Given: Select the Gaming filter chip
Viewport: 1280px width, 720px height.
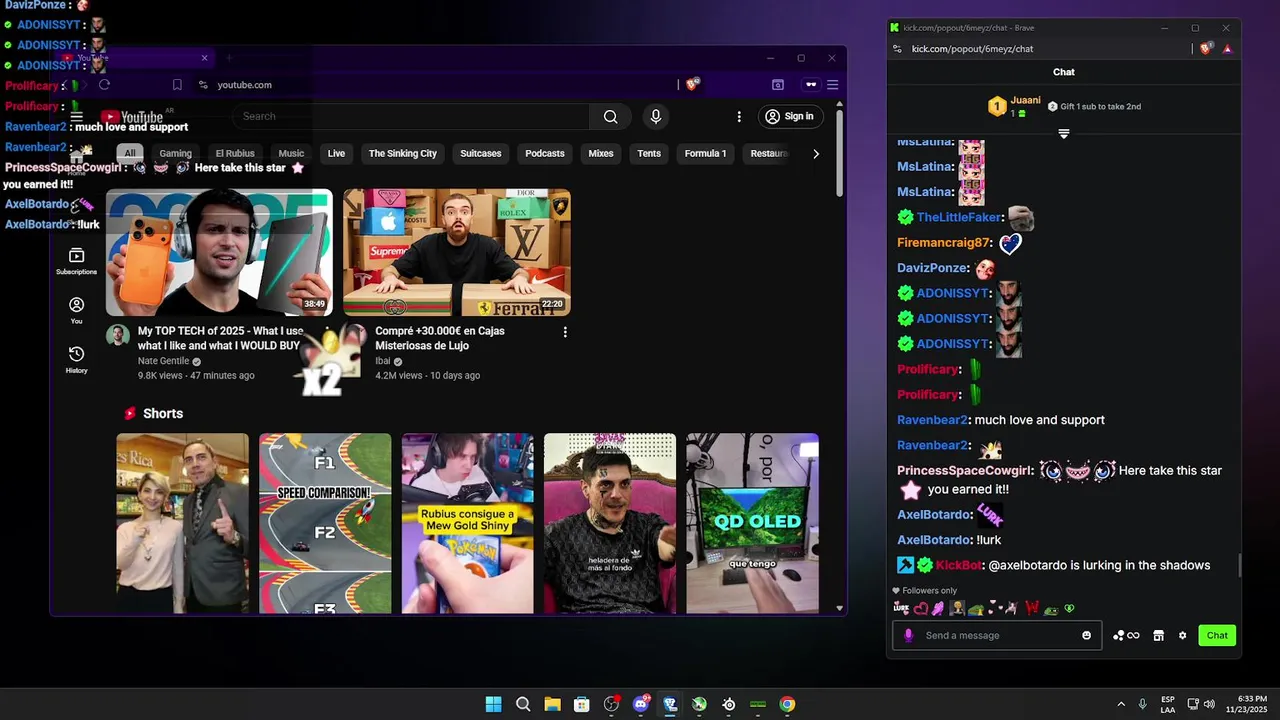Looking at the screenshot, I should click(176, 154).
